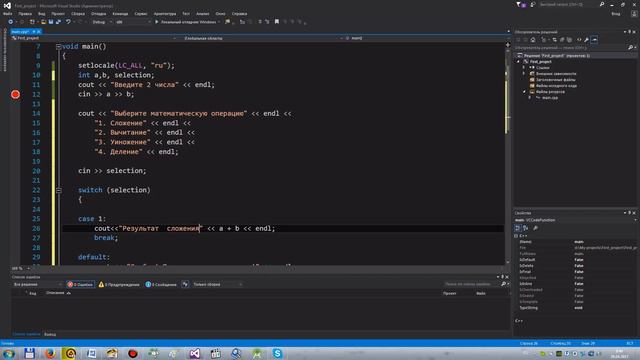
Task: Click the Categorized view icon in Properties panel
Action: click(518, 228)
